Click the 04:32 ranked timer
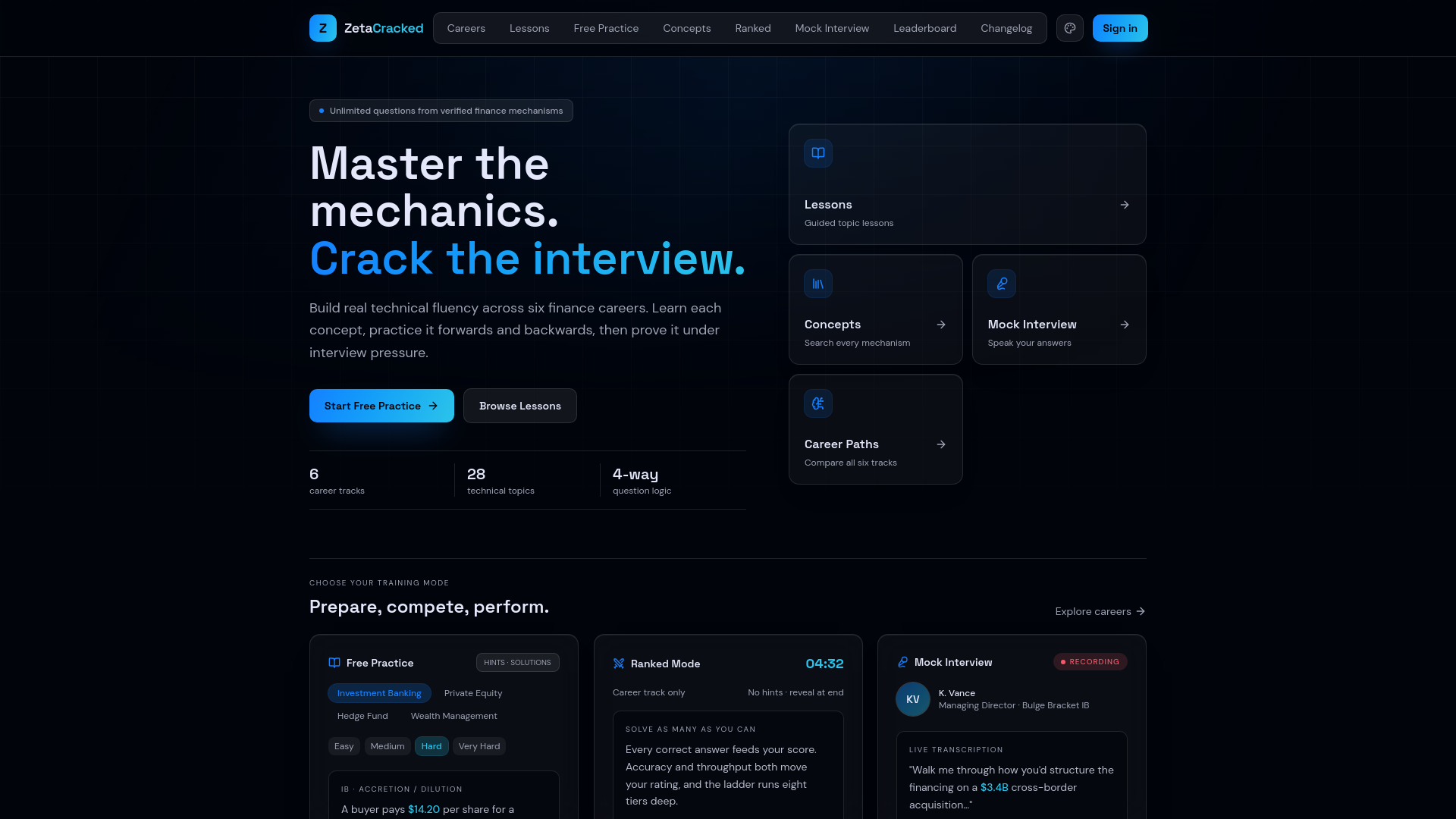The width and height of the screenshot is (1456, 819). coord(824,664)
